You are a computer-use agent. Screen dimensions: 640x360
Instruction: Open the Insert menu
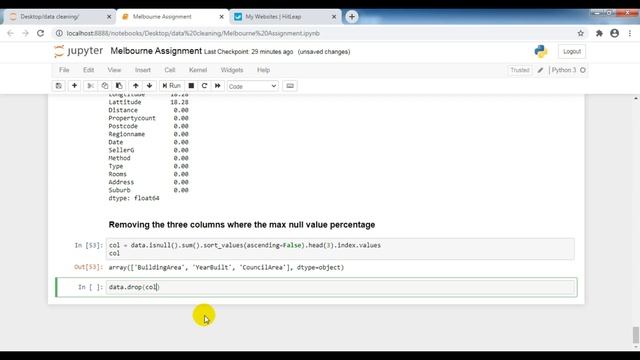click(x=143, y=70)
